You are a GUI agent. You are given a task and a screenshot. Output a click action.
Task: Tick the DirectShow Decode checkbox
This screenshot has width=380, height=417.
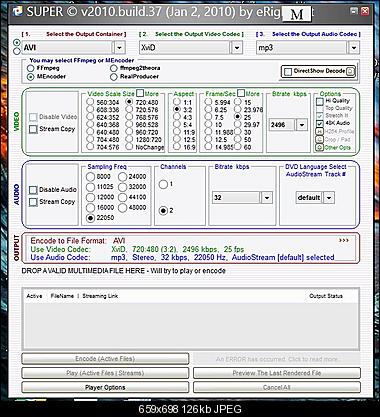point(288,72)
